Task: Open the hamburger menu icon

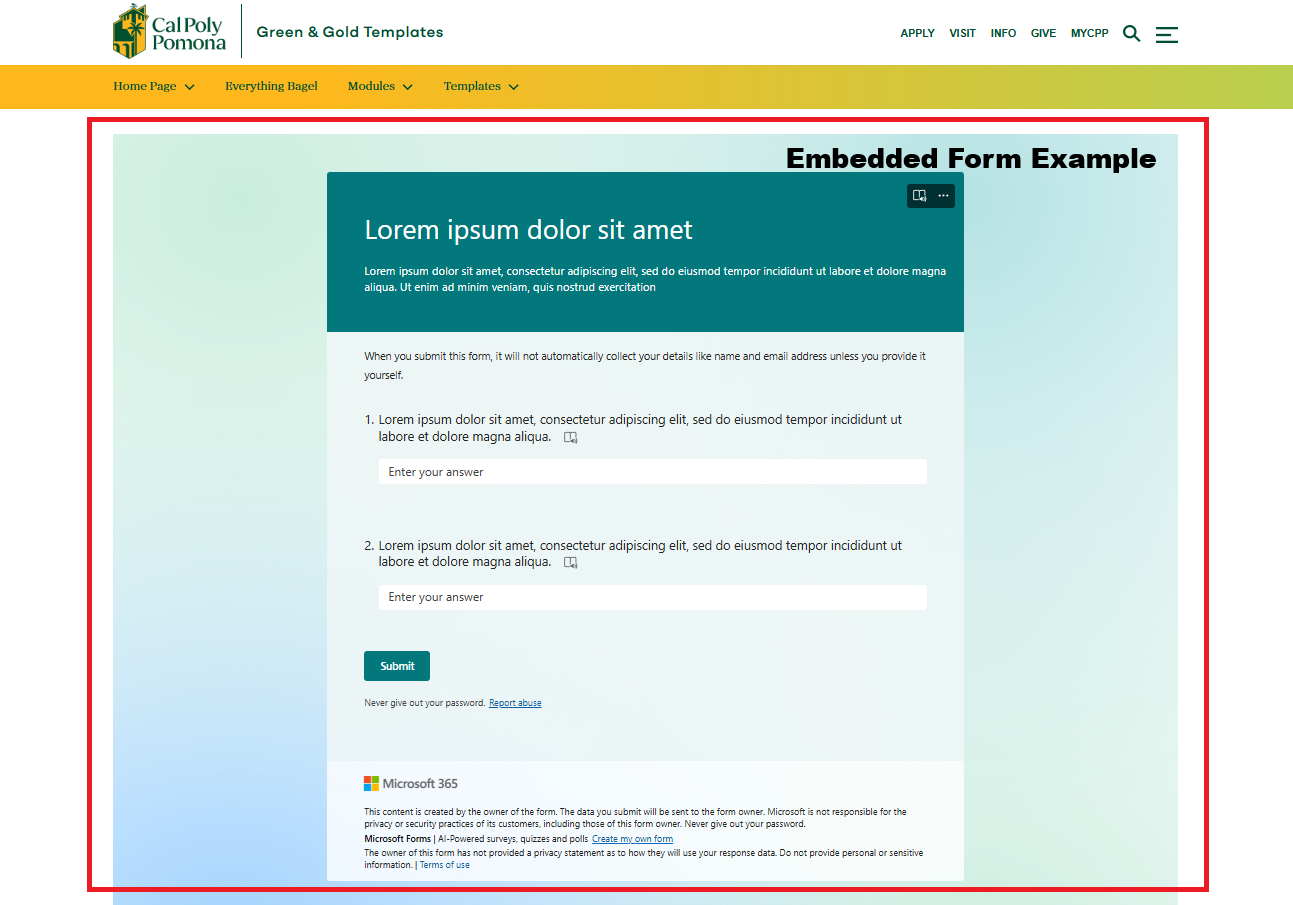Action: (x=1166, y=34)
